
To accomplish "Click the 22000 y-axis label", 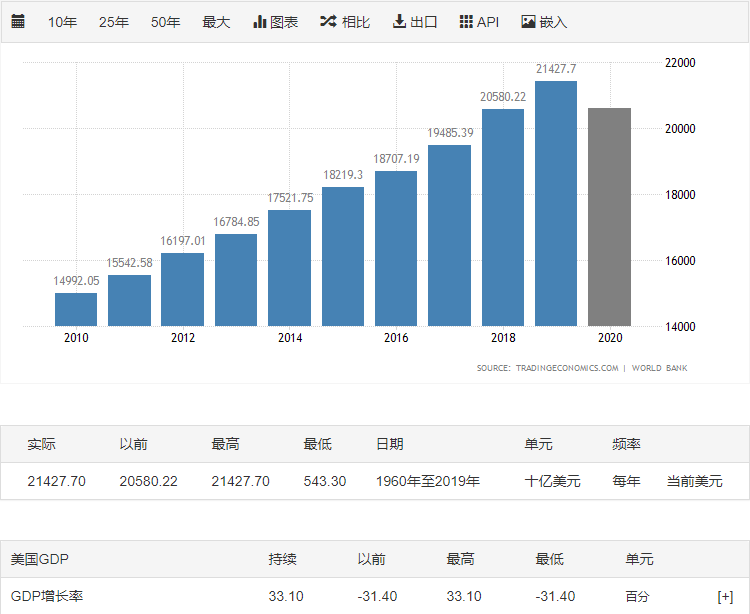I will pyautogui.click(x=680, y=63).
